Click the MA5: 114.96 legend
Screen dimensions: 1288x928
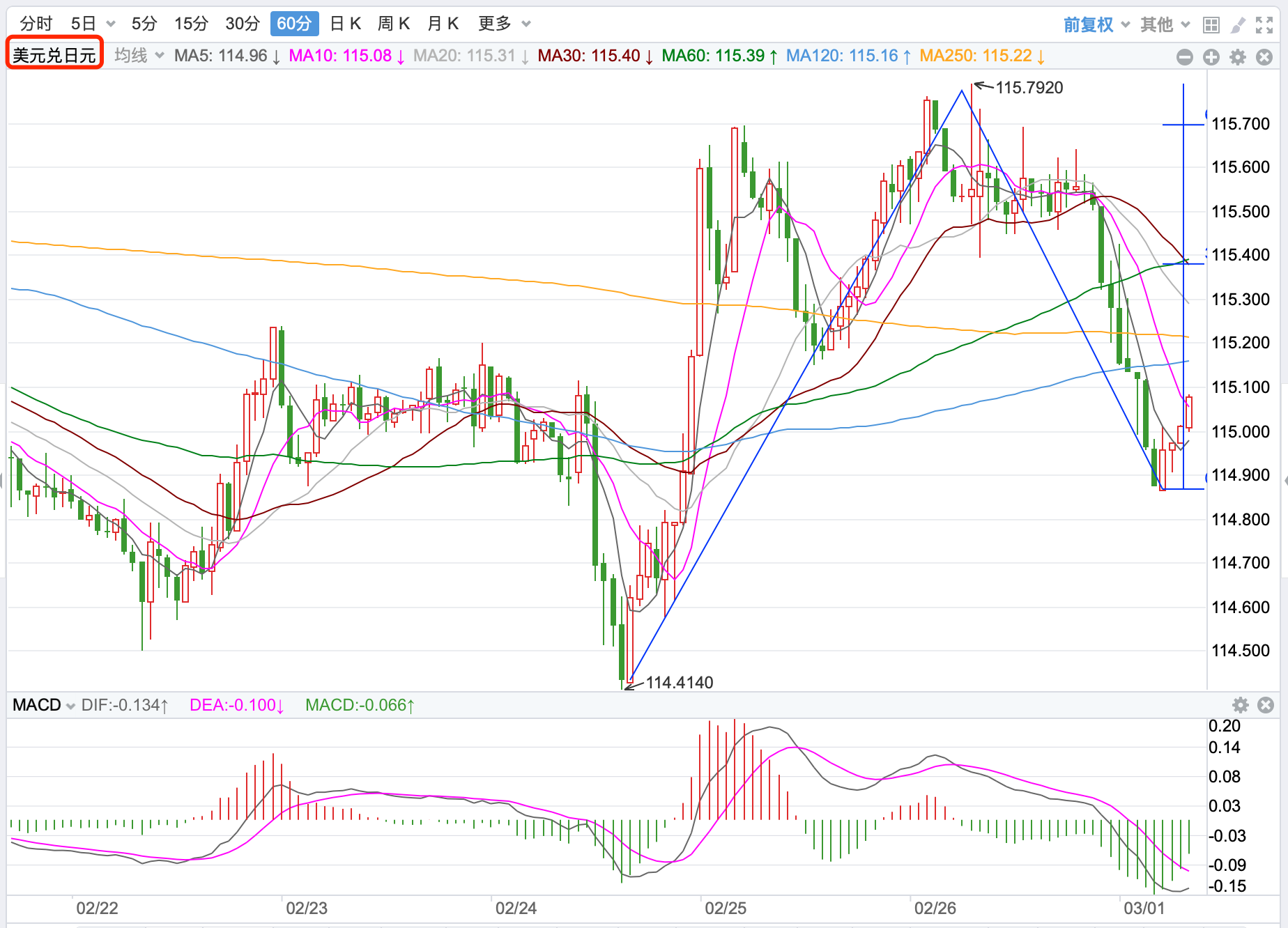coord(227,56)
